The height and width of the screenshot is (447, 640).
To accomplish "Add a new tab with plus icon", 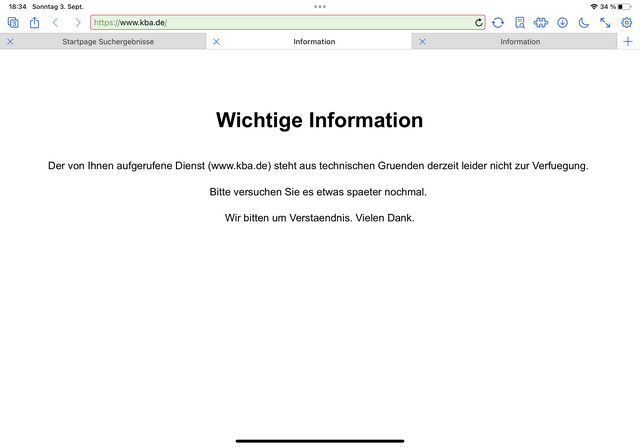I will pos(628,42).
